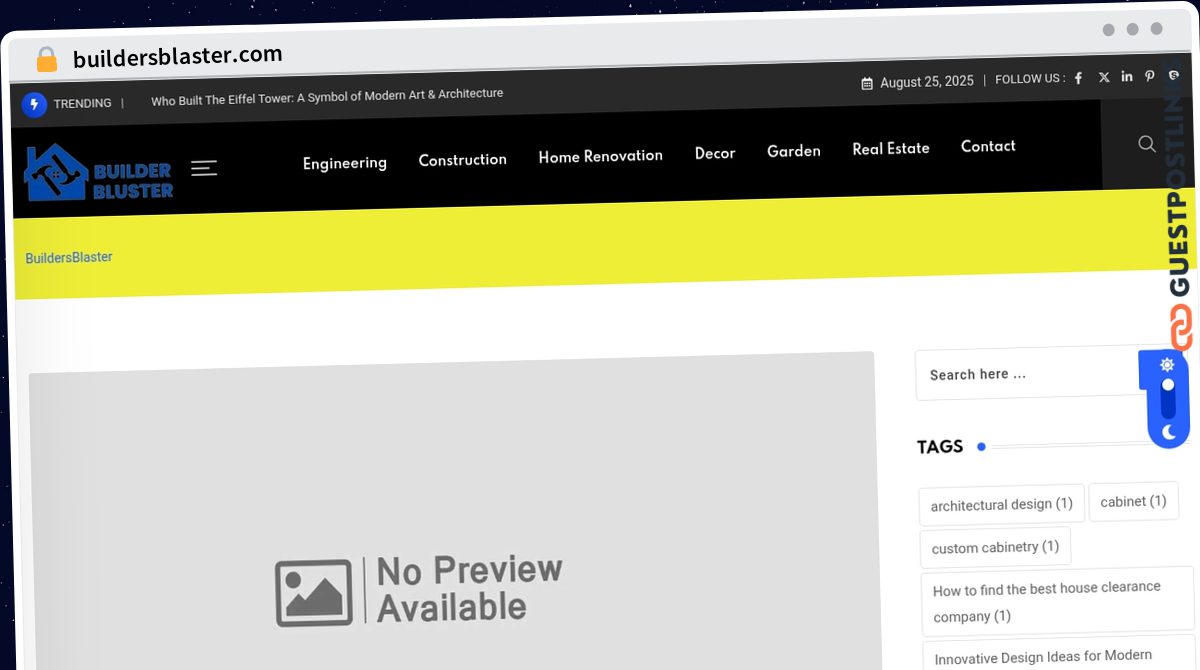The width and height of the screenshot is (1200, 670).
Task: Open the LinkedIn social icon
Action: (x=1127, y=76)
